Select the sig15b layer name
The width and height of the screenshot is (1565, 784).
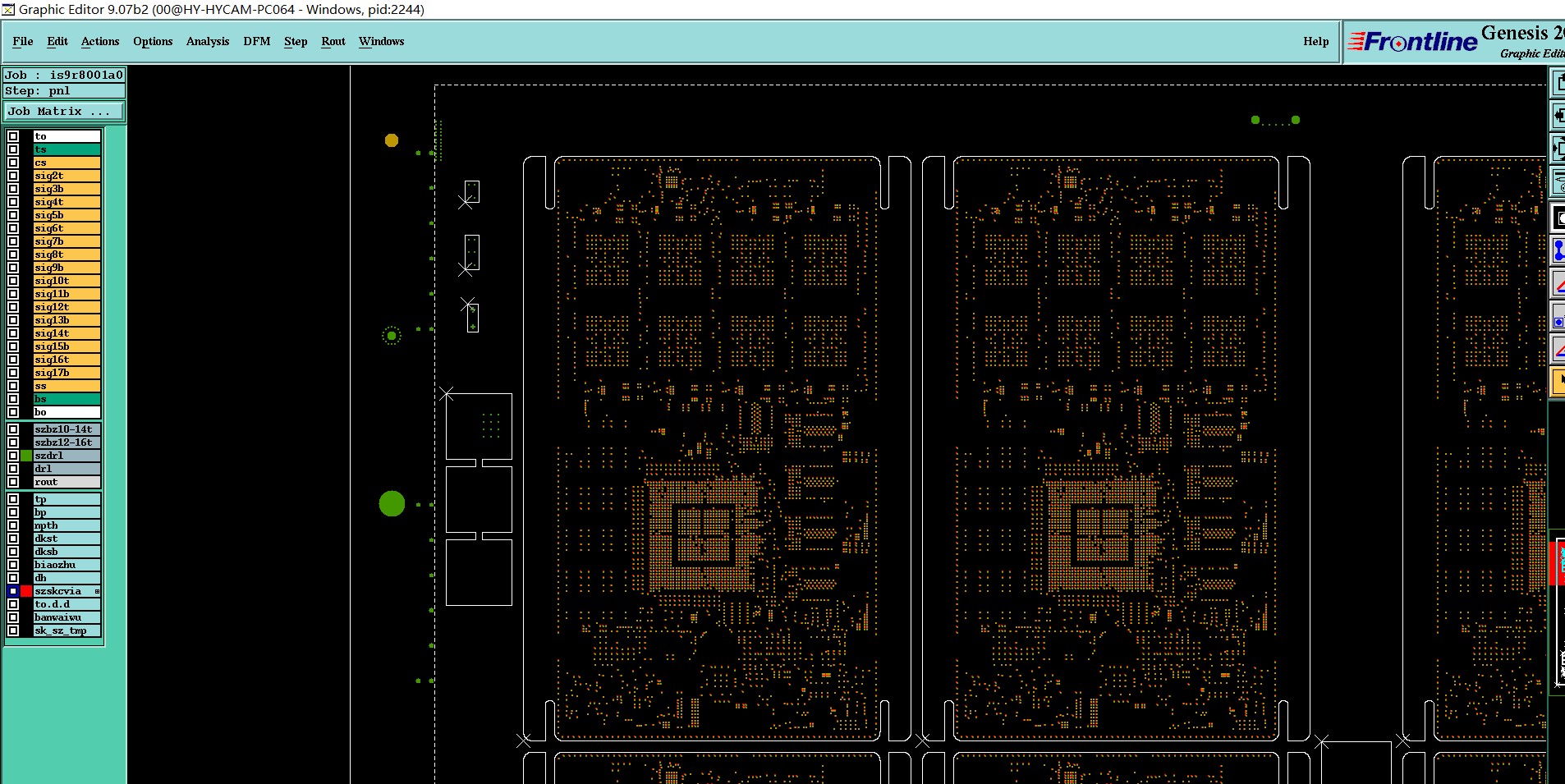click(67, 346)
